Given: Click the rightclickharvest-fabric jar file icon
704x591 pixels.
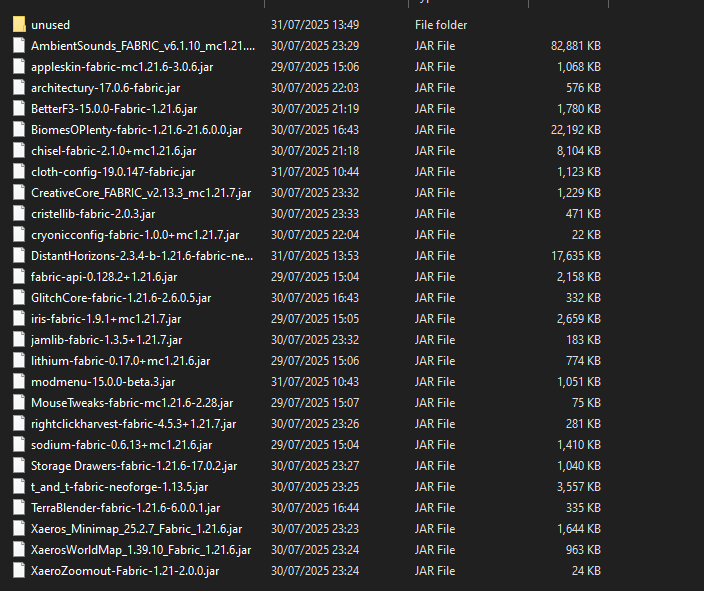Looking at the screenshot, I should [19, 424].
